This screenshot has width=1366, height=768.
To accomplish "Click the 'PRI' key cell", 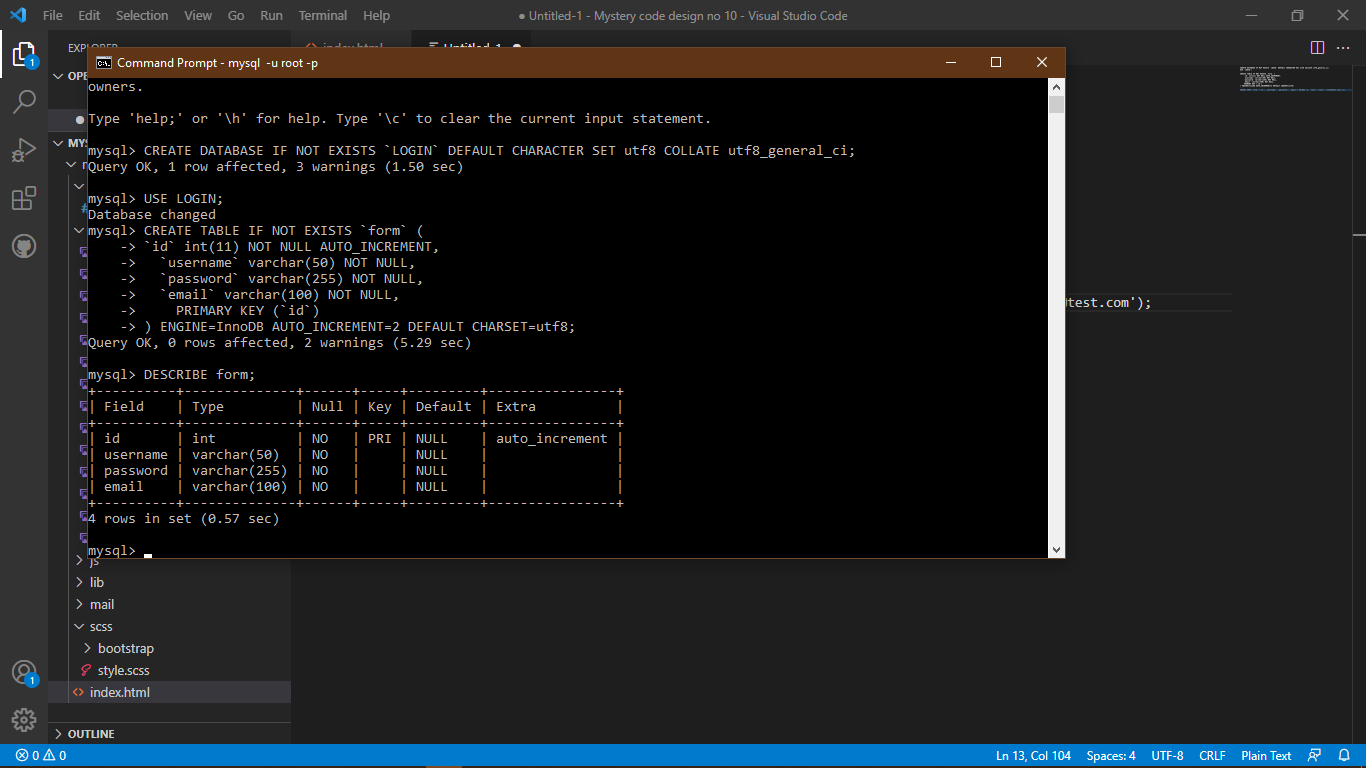I will [380, 439].
